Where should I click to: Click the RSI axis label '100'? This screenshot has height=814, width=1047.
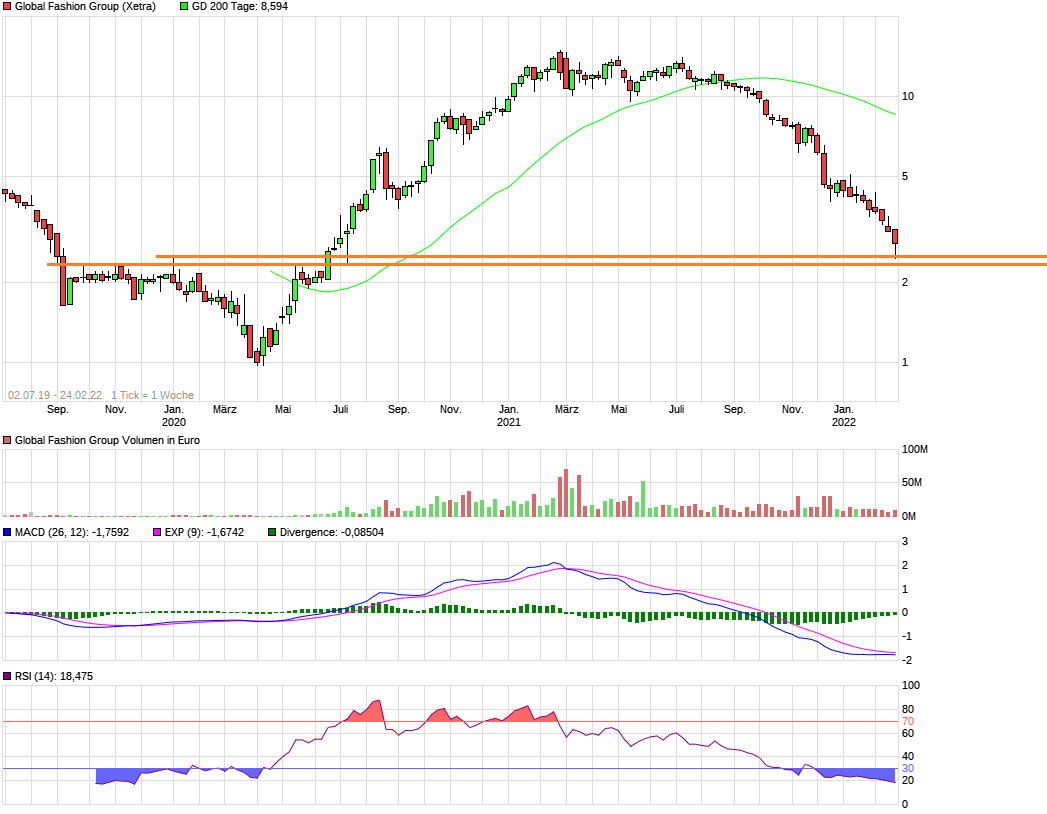pyautogui.click(x=911, y=685)
